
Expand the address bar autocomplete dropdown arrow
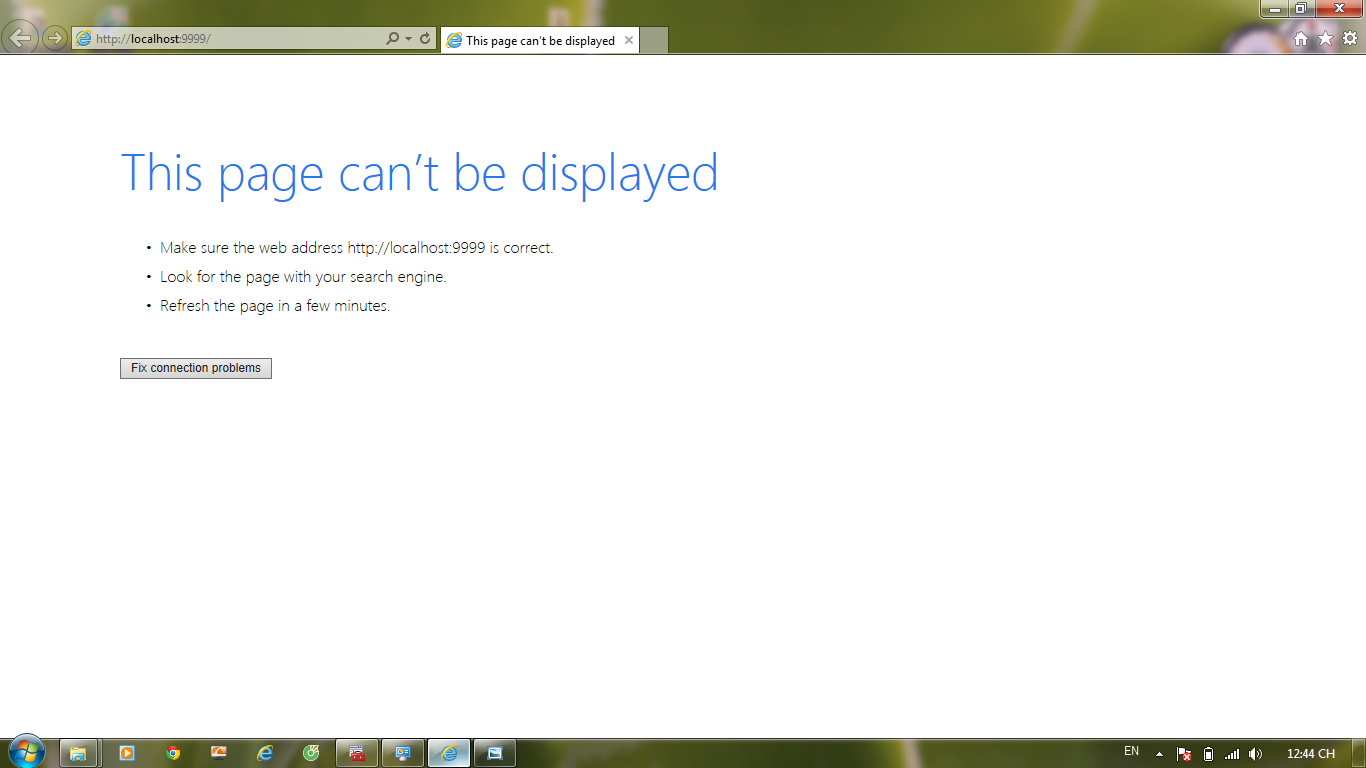point(408,39)
